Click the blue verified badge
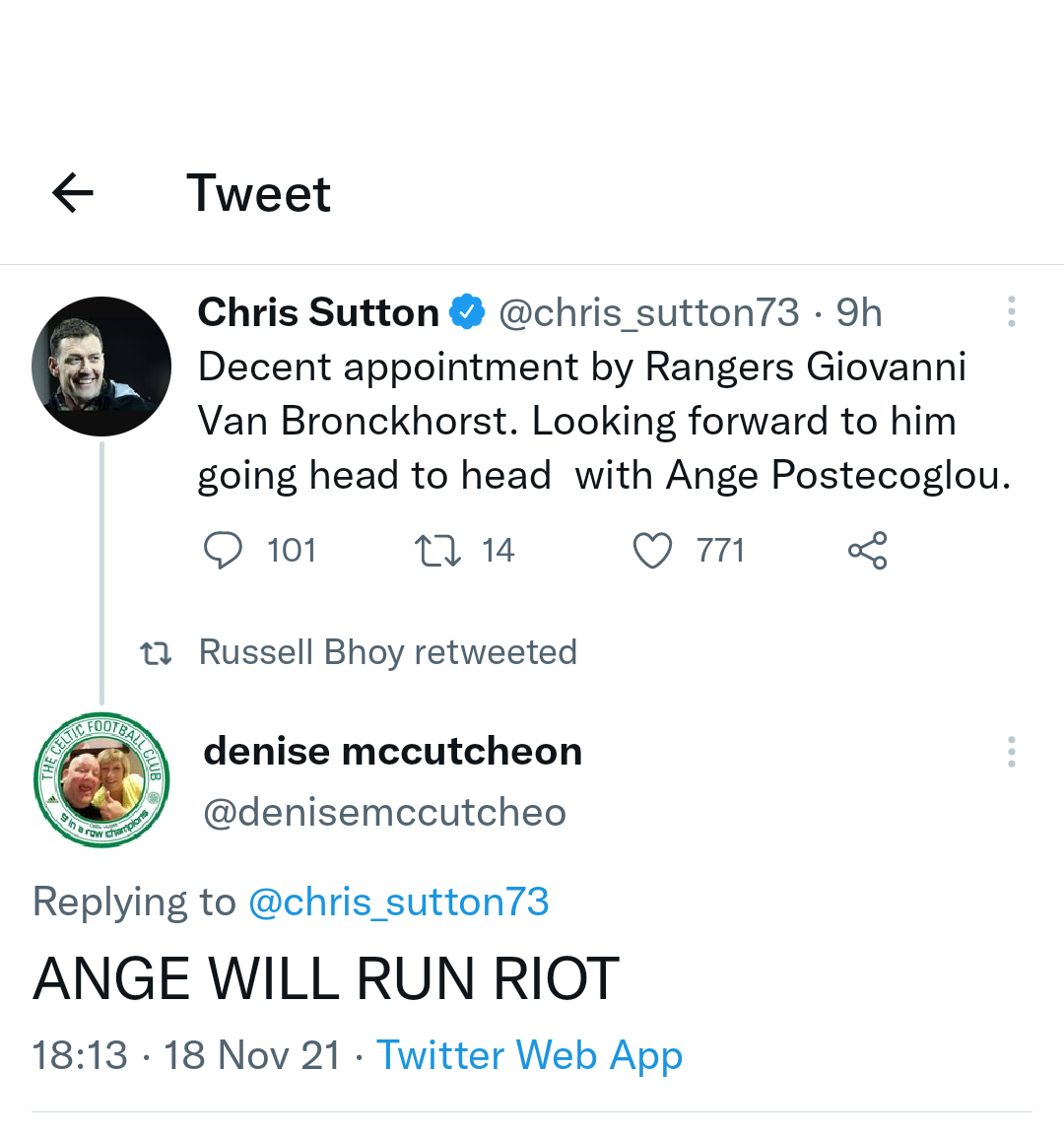The width and height of the screenshot is (1064, 1137). coord(467,312)
